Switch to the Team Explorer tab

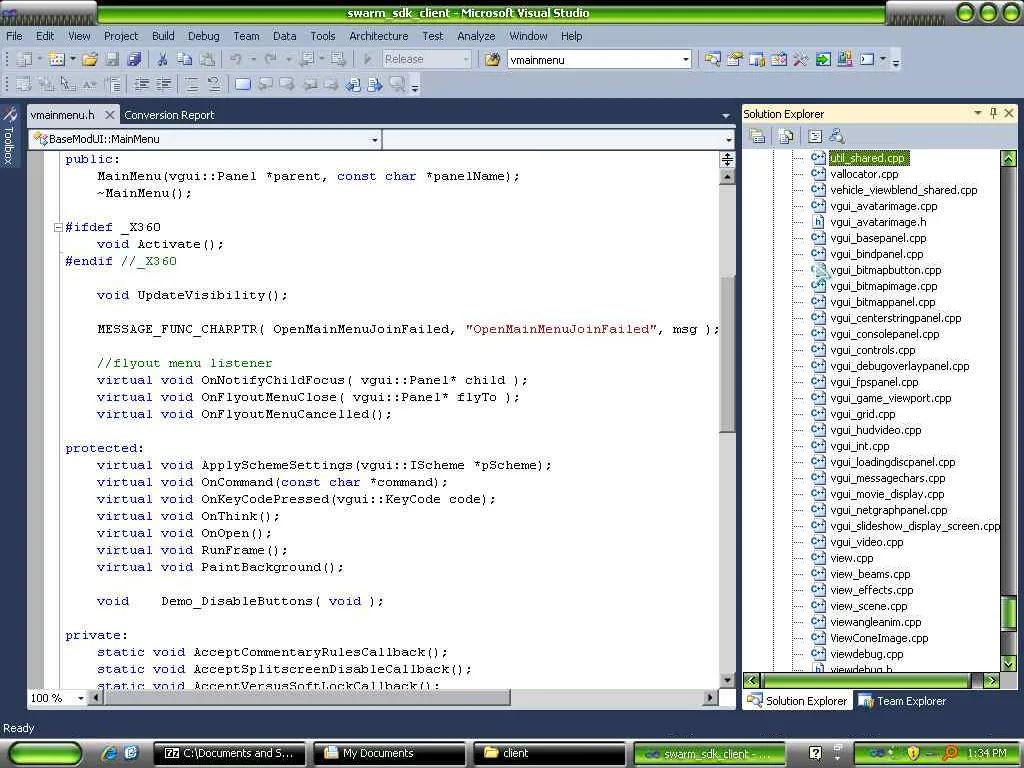(x=902, y=701)
